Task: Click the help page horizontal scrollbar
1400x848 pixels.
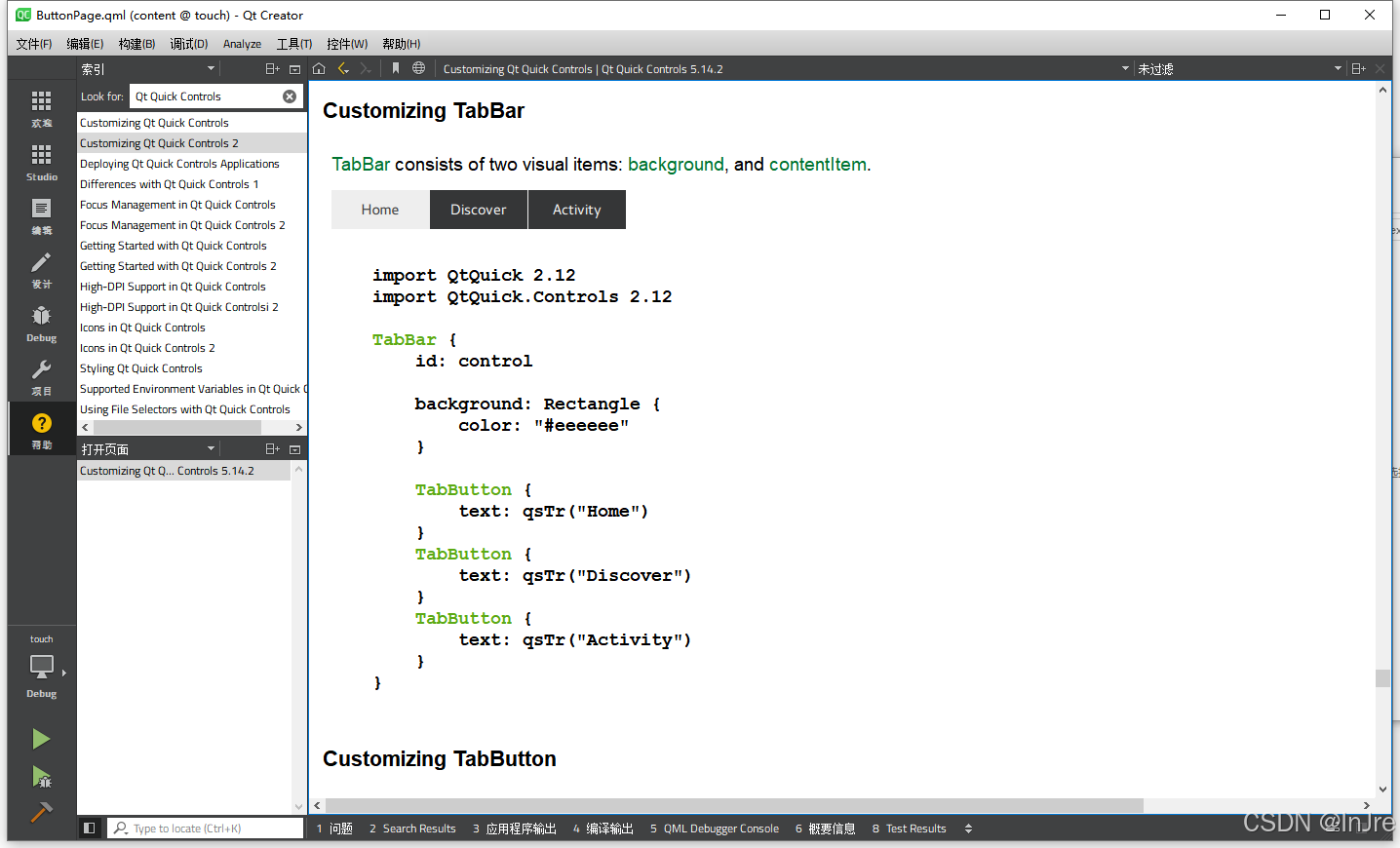Action: (x=734, y=805)
